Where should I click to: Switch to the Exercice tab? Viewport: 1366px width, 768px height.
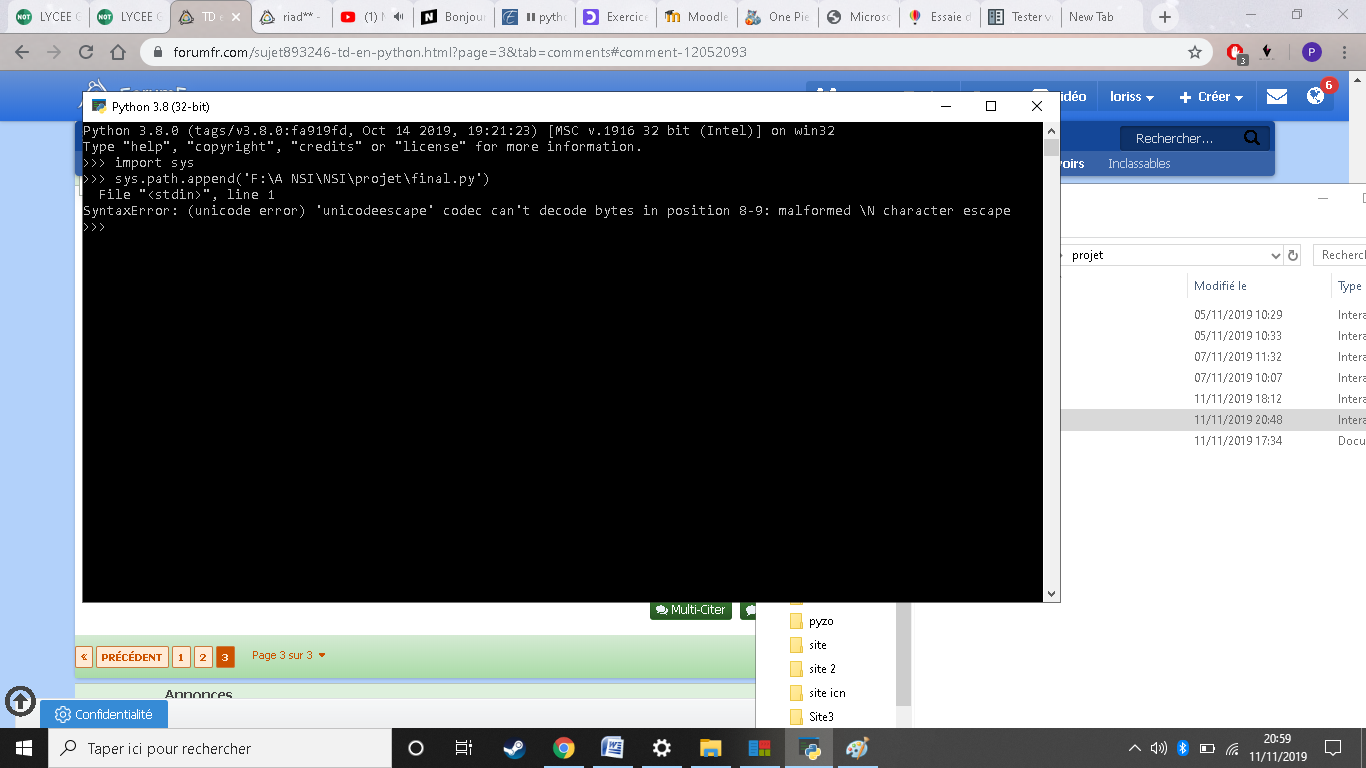pos(616,17)
